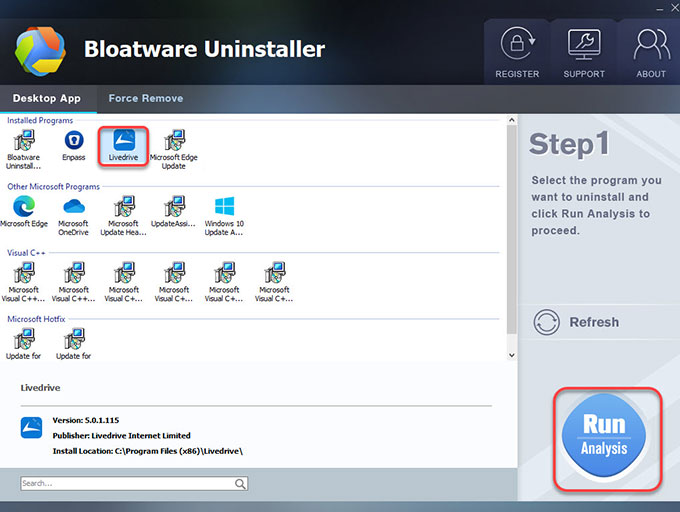Close the Bloatware Uninstaller window

click(675, 8)
